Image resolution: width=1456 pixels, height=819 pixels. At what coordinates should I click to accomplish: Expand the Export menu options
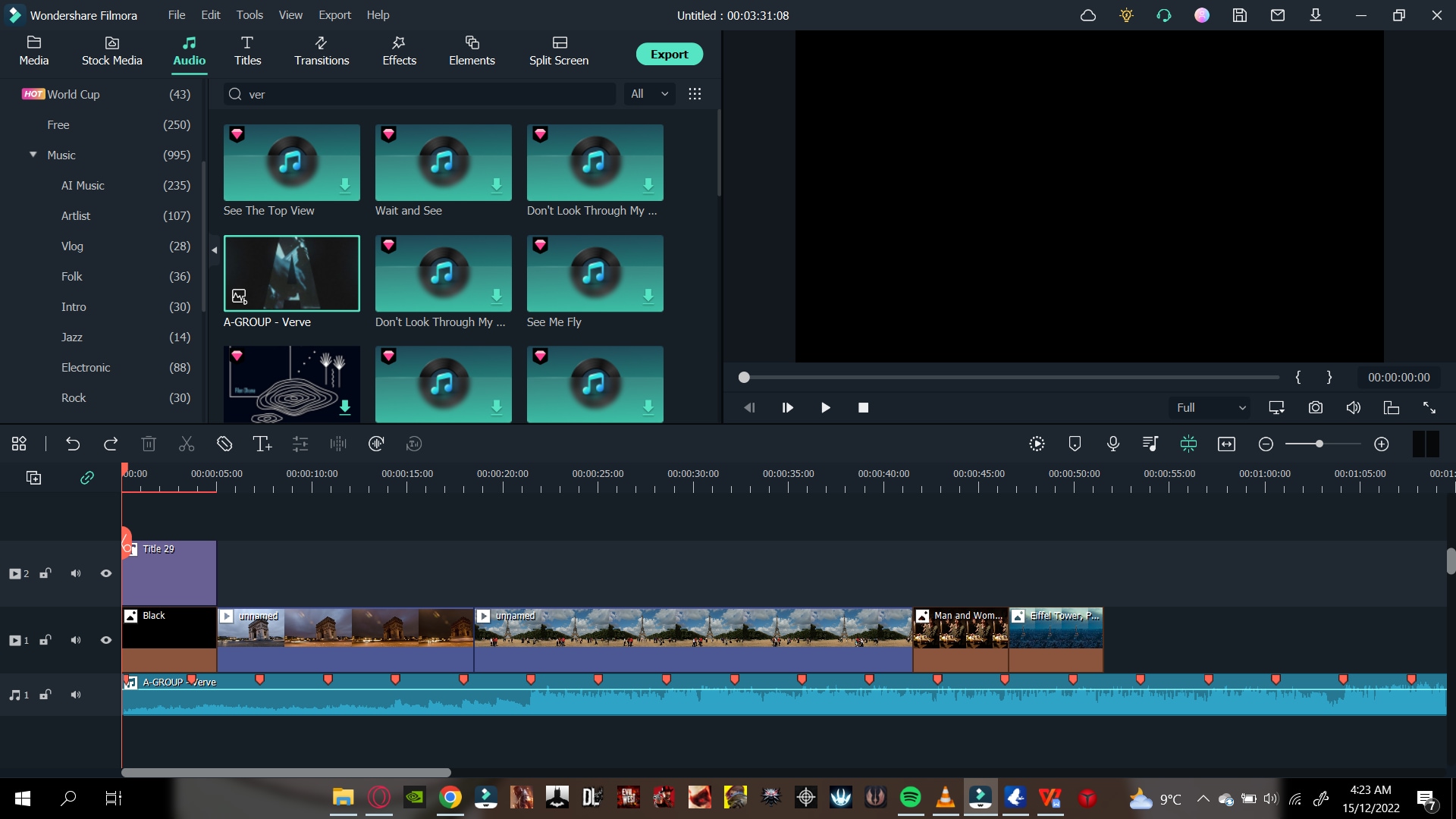click(333, 14)
